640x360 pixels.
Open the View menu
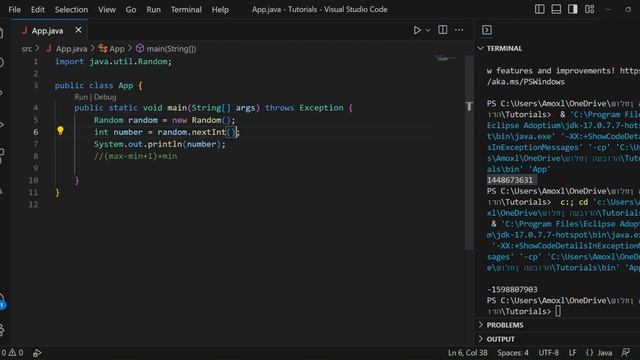click(x=107, y=9)
